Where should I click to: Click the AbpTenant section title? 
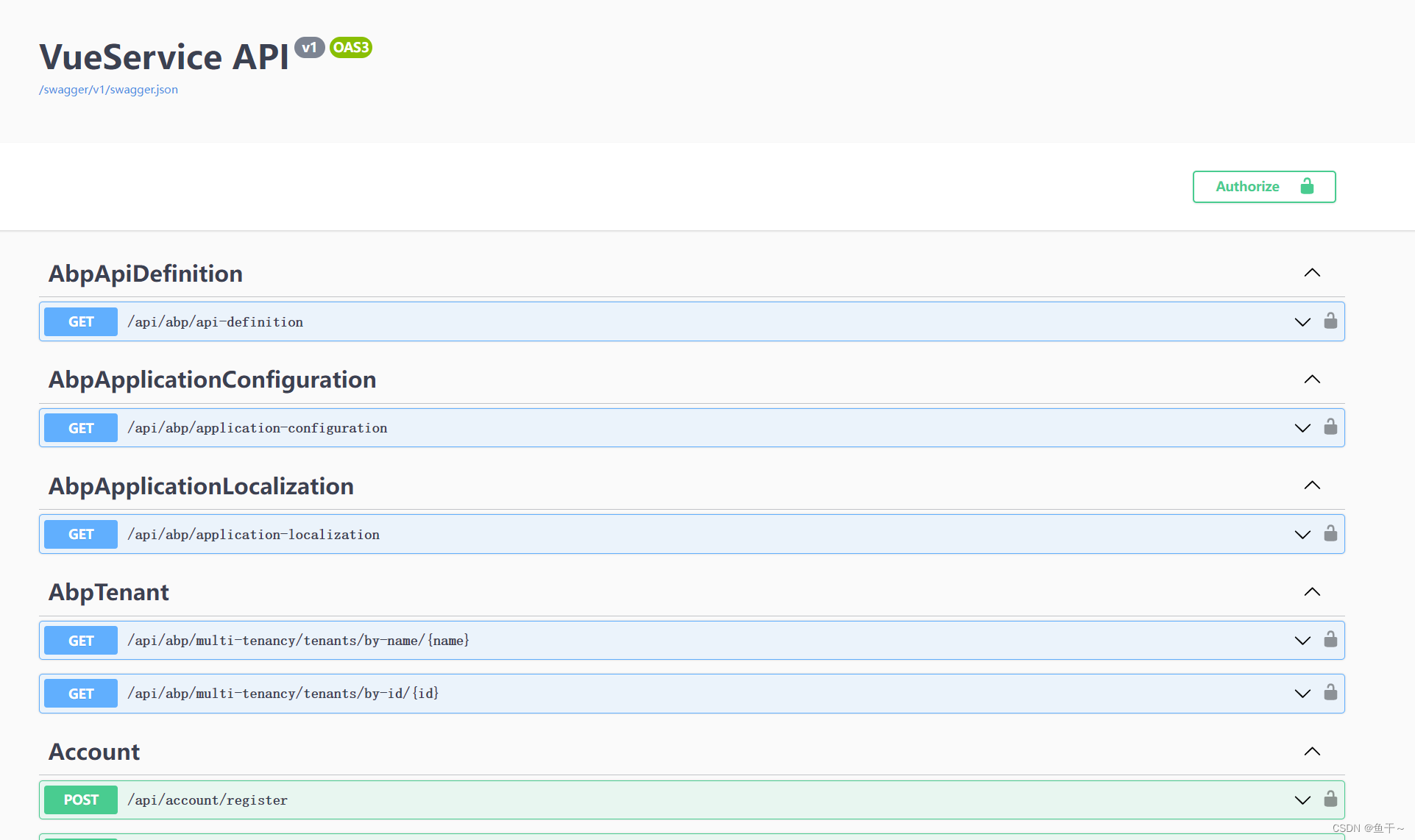(109, 592)
